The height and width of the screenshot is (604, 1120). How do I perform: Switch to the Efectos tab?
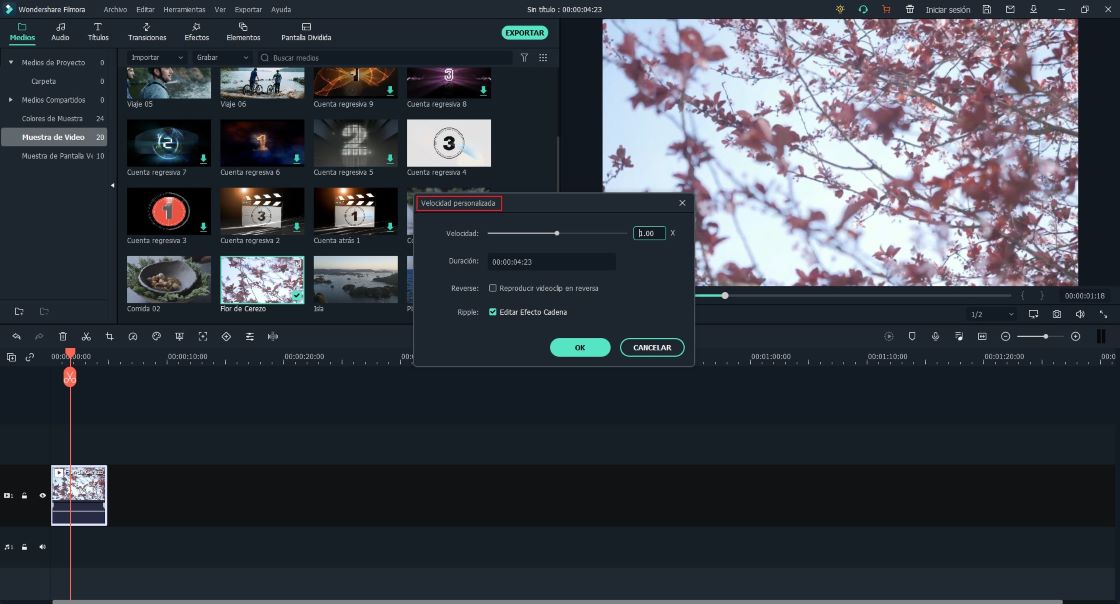pyautogui.click(x=196, y=31)
